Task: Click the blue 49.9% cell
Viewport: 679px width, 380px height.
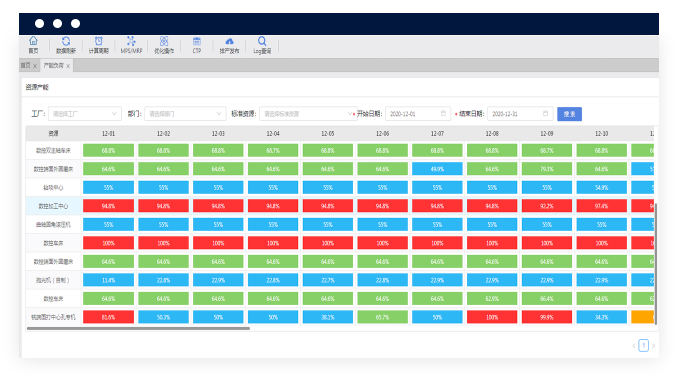Action: [x=437, y=169]
